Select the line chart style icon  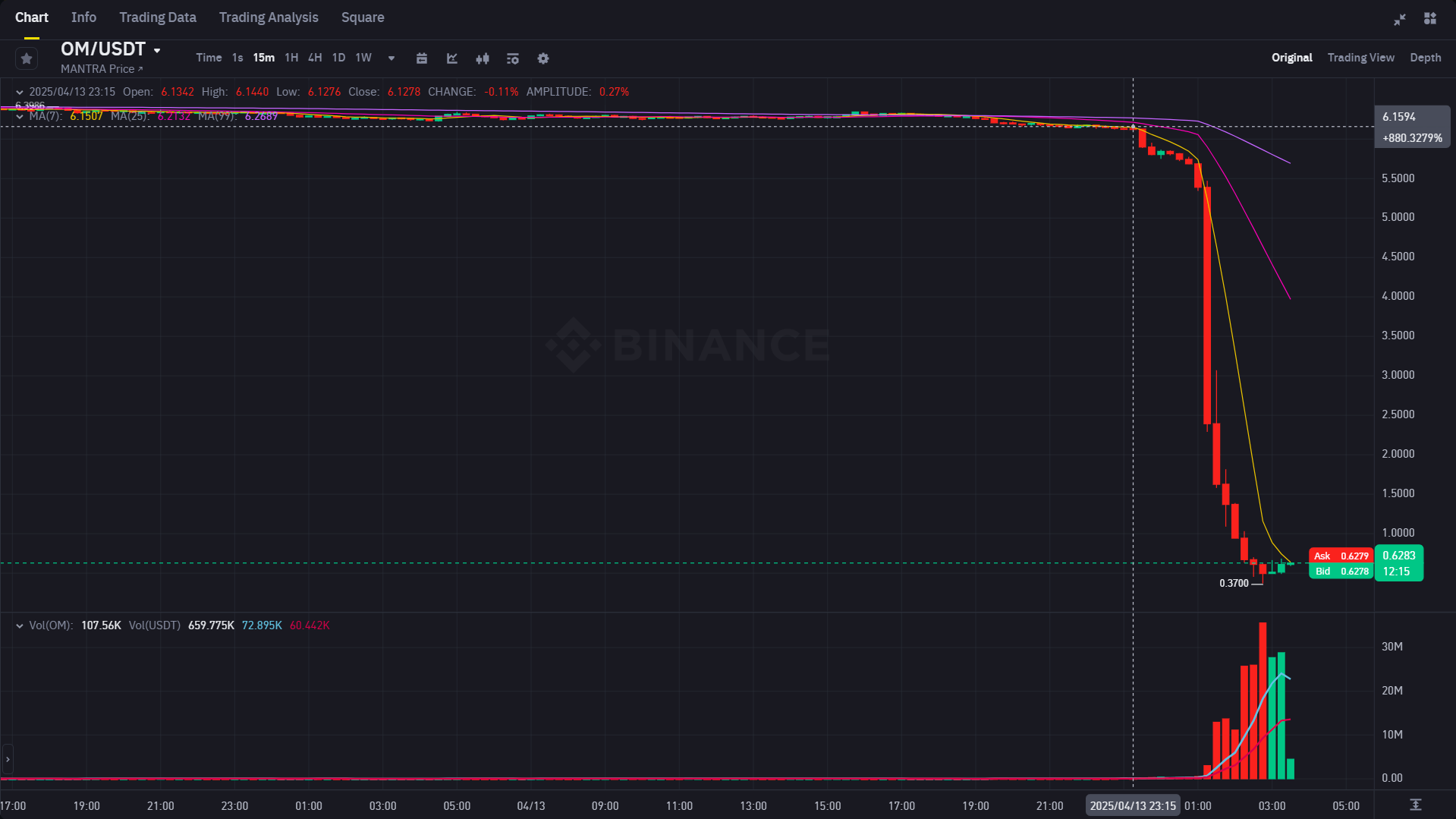(452, 58)
